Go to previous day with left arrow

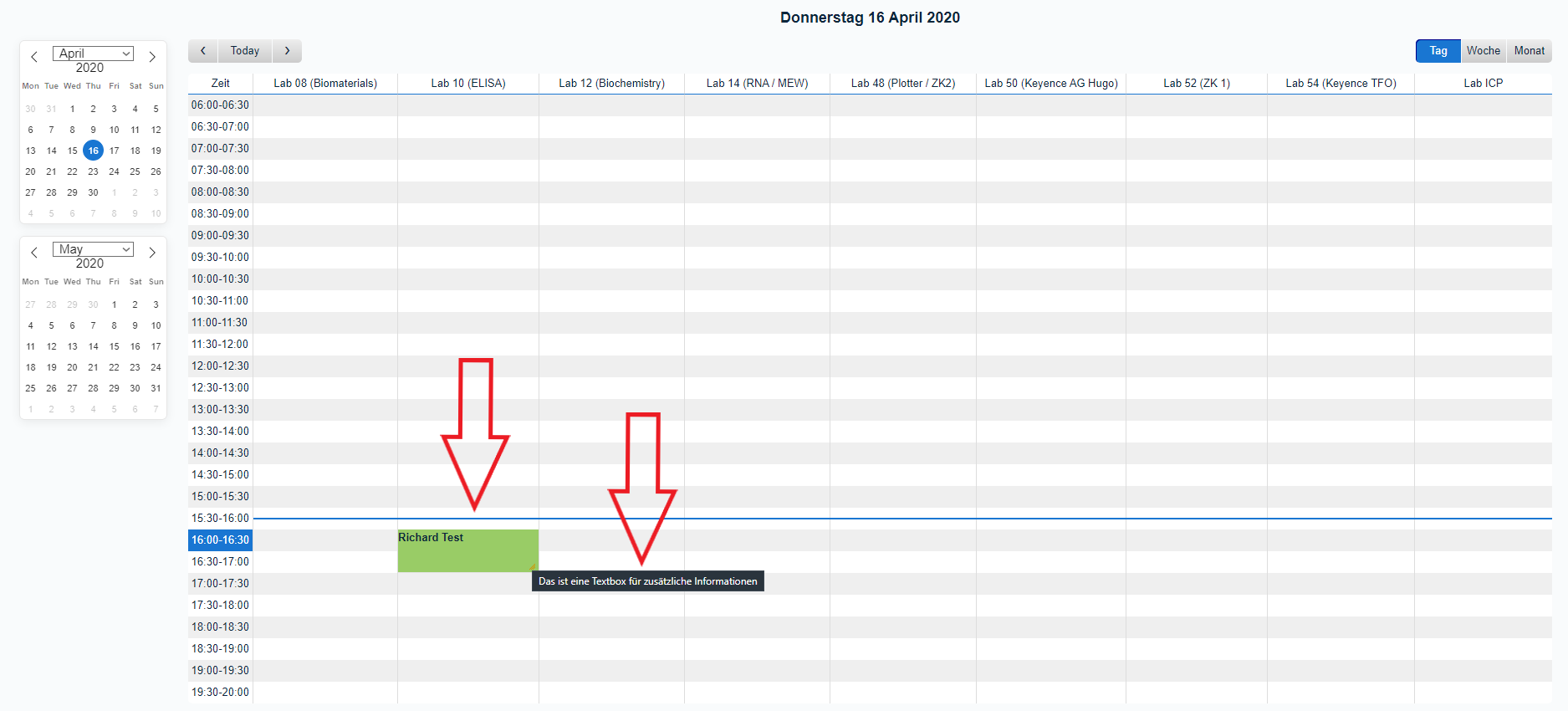tap(202, 51)
